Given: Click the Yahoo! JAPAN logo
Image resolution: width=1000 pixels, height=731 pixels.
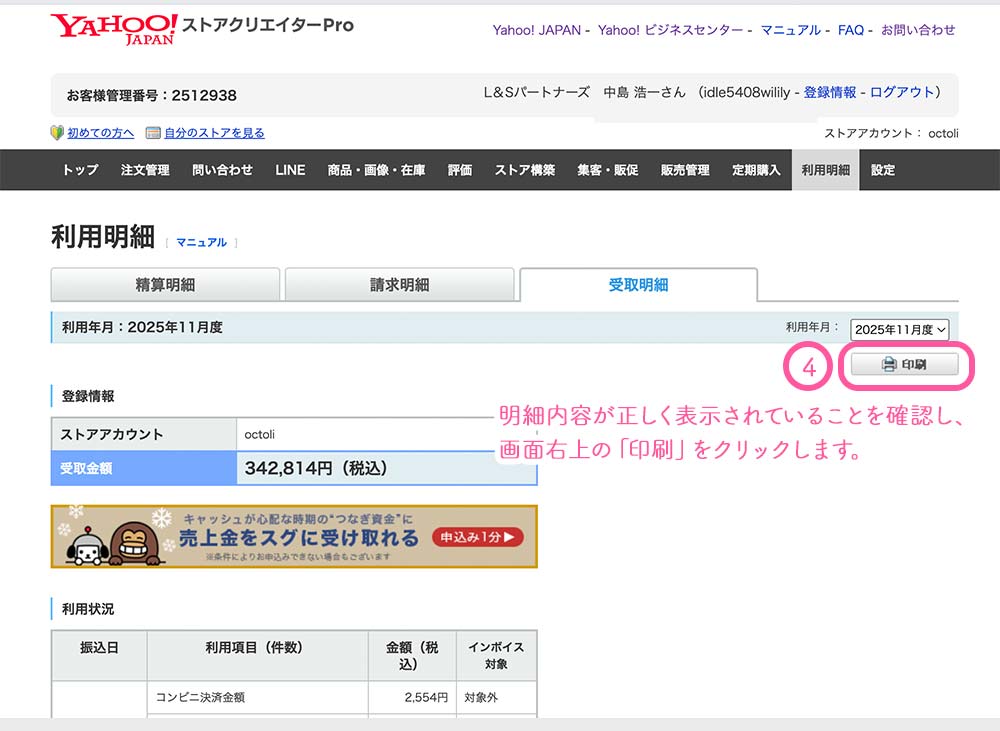Looking at the screenshot, I should [113, 29].
